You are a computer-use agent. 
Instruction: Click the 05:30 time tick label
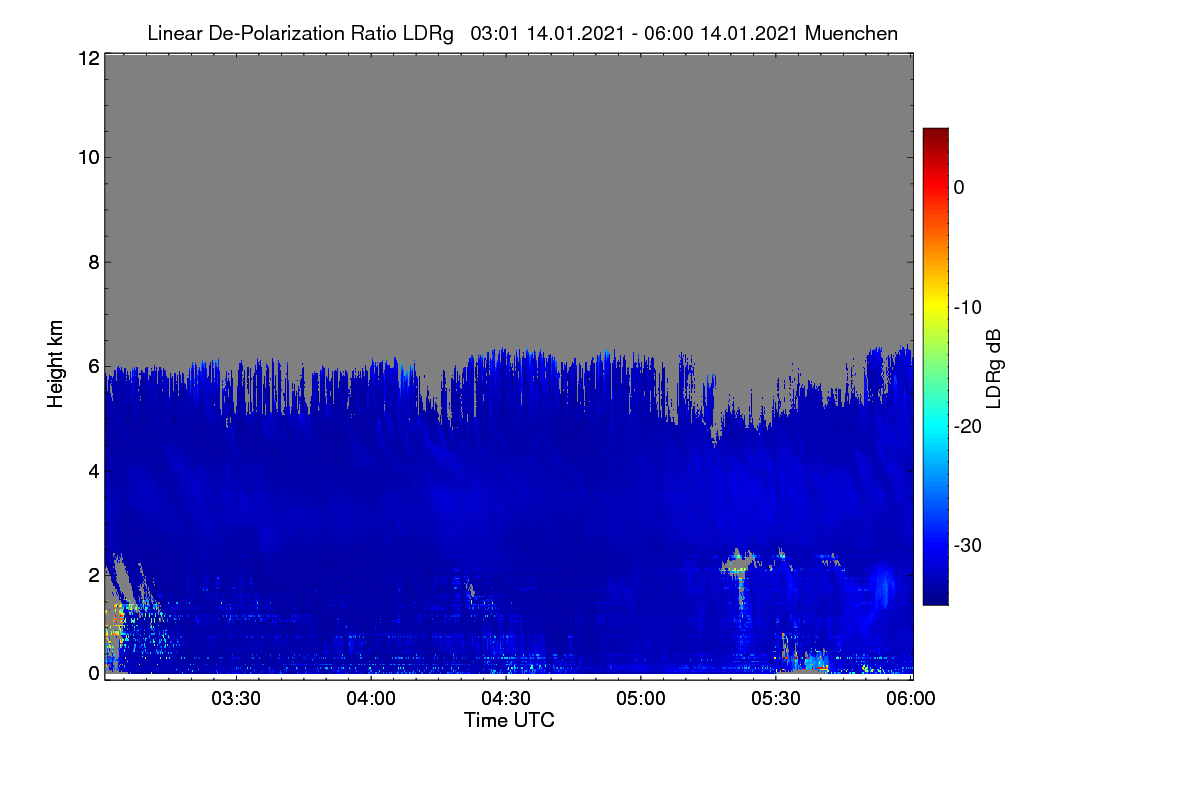[777, 700]
